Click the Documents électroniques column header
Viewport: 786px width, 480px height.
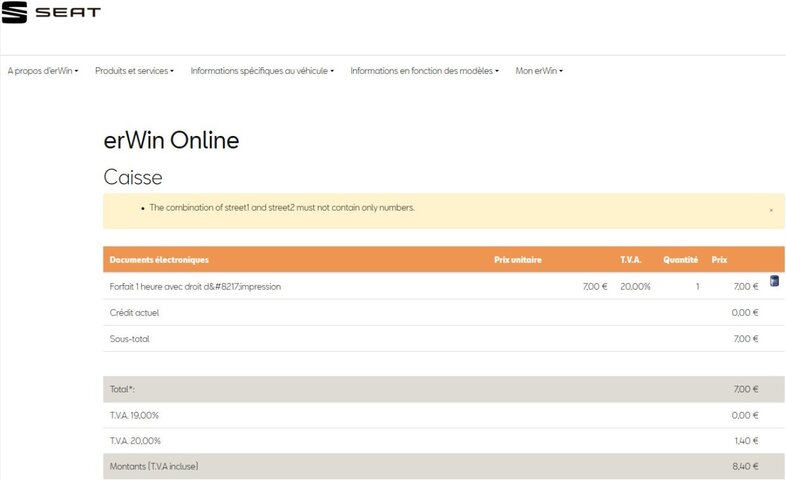[x=159, y=260]
